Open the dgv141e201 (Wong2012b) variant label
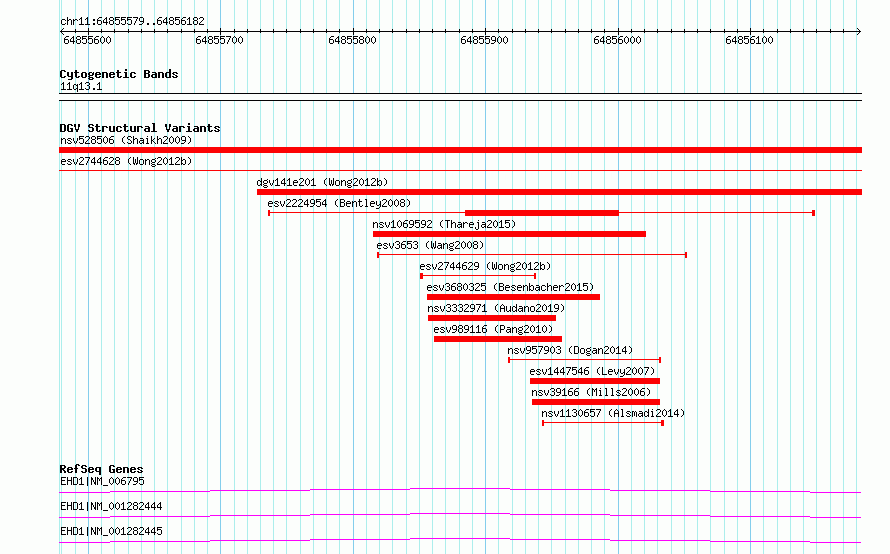Screen dimensions: 890x554 pos(322,182)
